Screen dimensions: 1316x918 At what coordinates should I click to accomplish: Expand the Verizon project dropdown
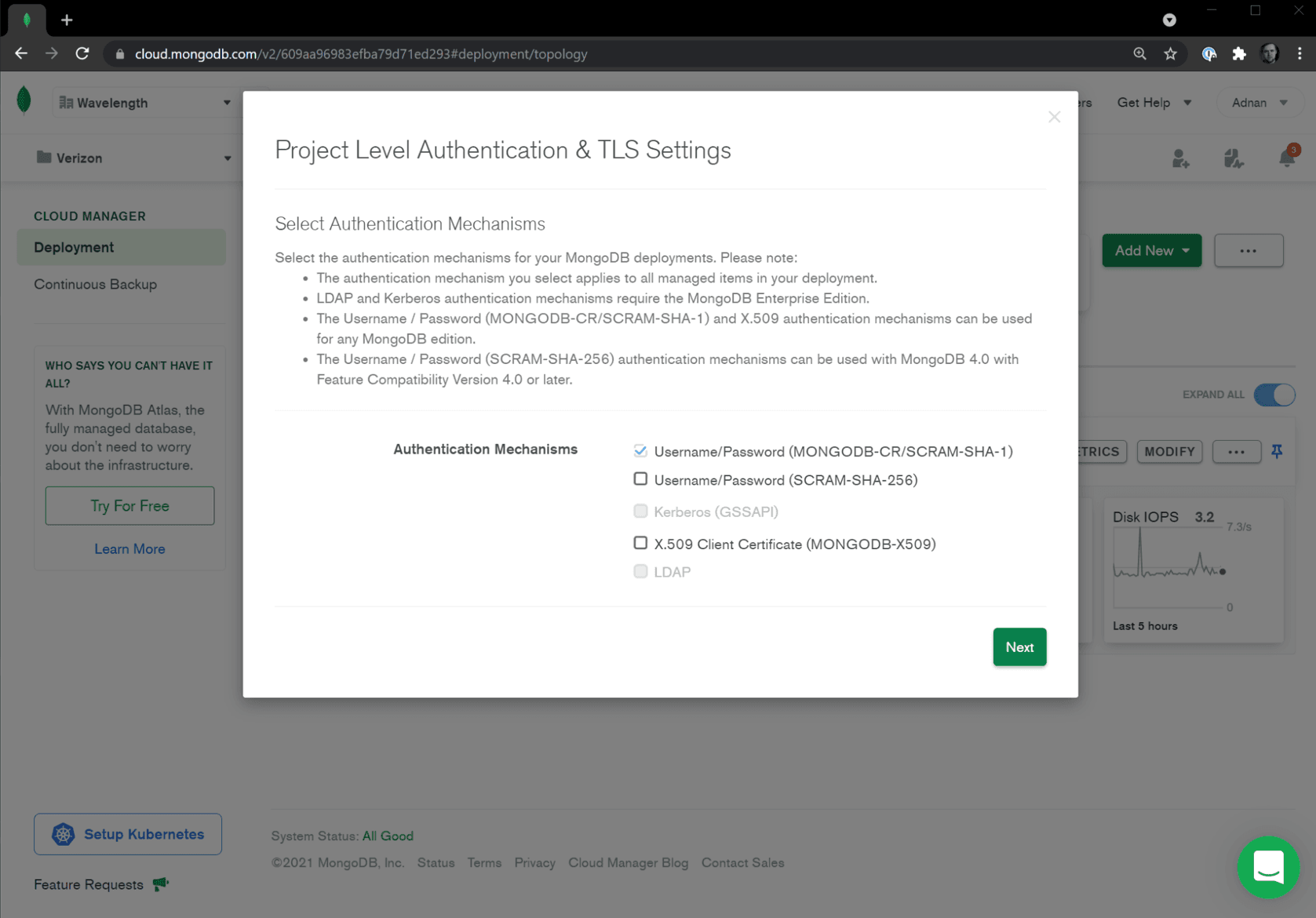click(133, 158)
